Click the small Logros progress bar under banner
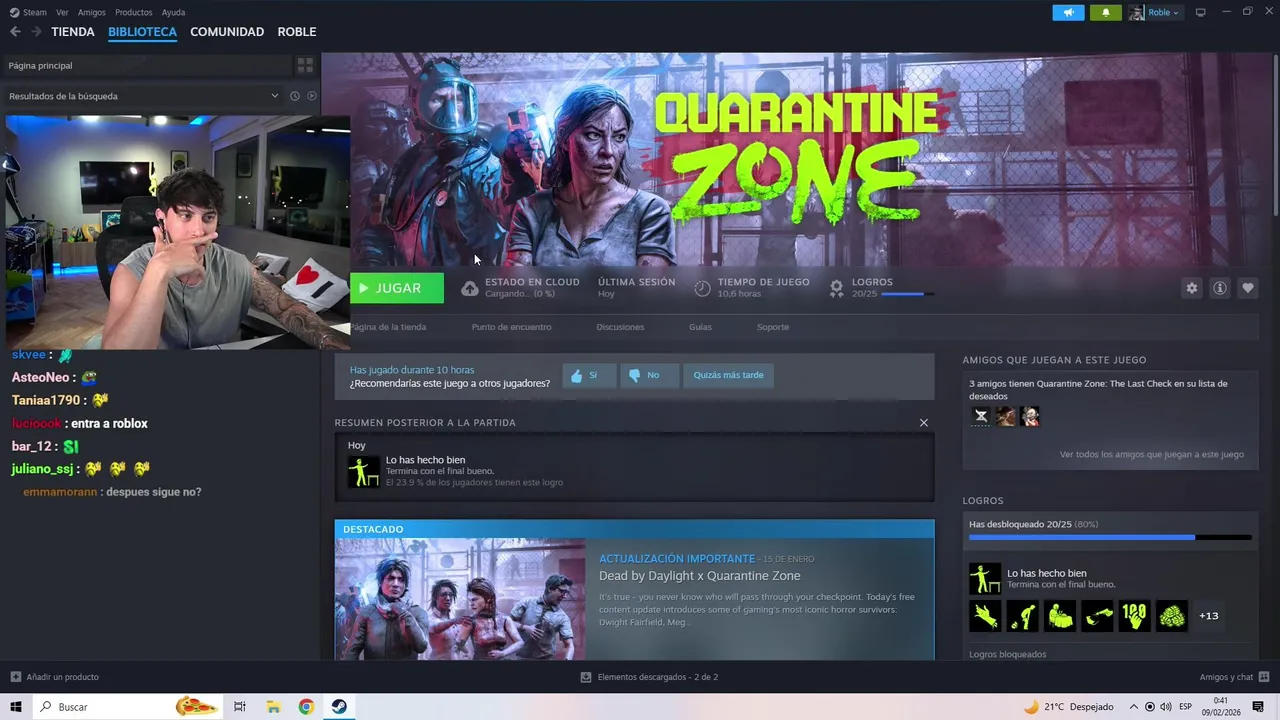Screen dimensions: 1280x720 [x=908, y=294]
